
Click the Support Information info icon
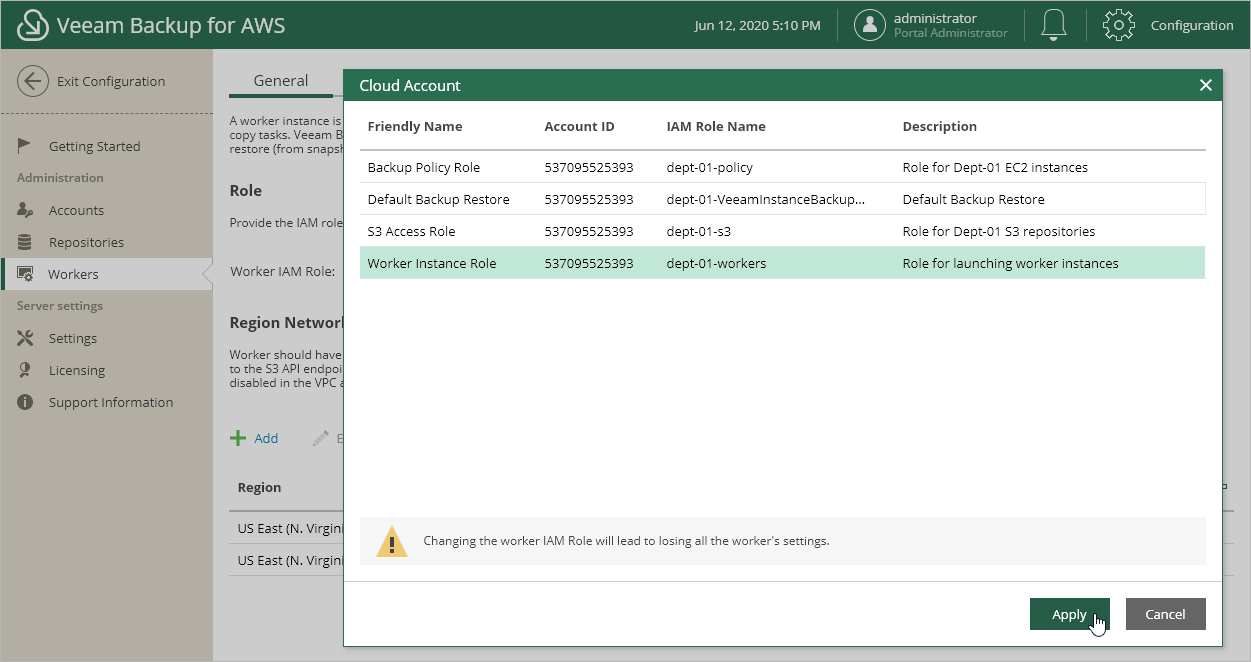point(26,402)
